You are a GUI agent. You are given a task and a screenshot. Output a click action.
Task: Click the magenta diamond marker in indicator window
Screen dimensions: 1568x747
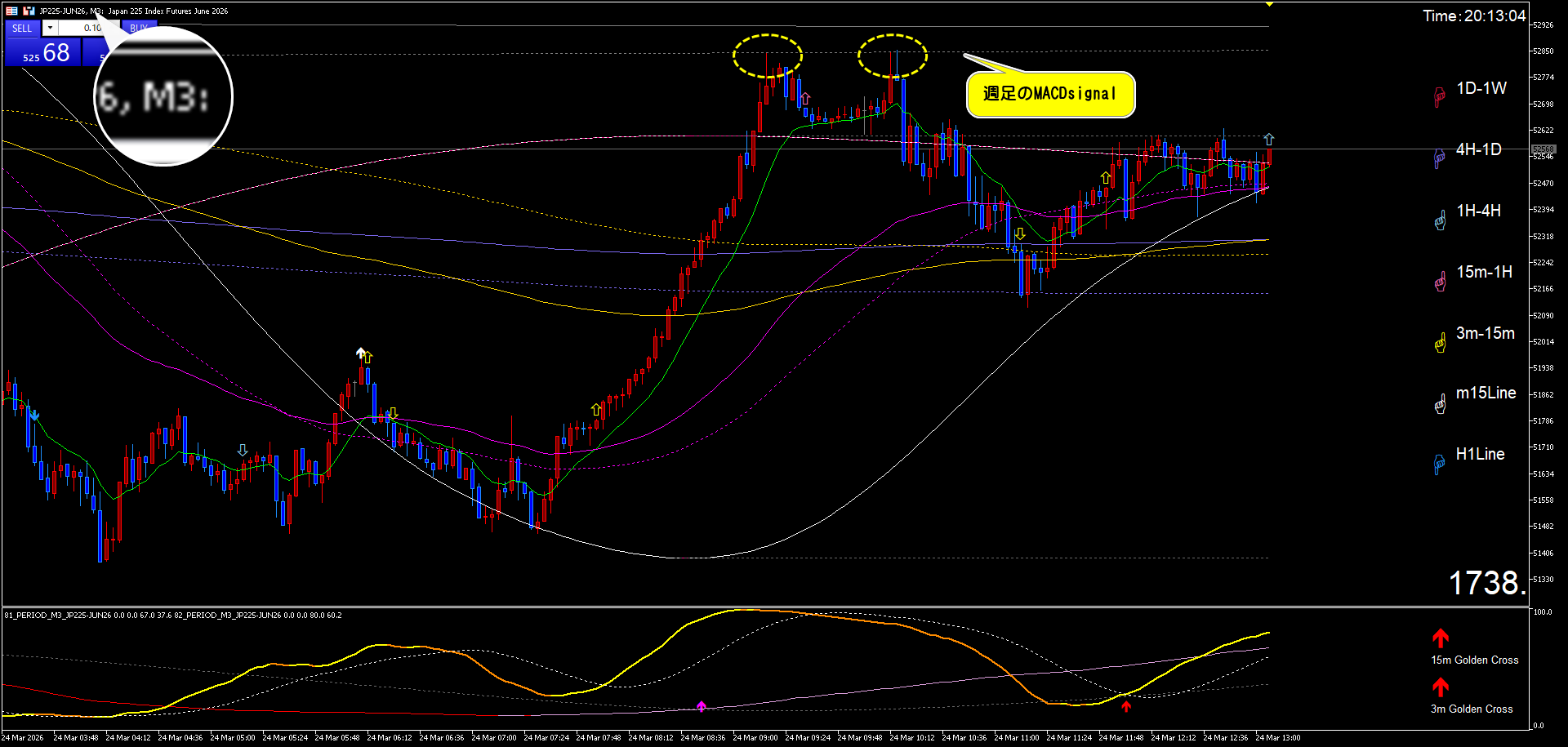(x=702, y=705)
